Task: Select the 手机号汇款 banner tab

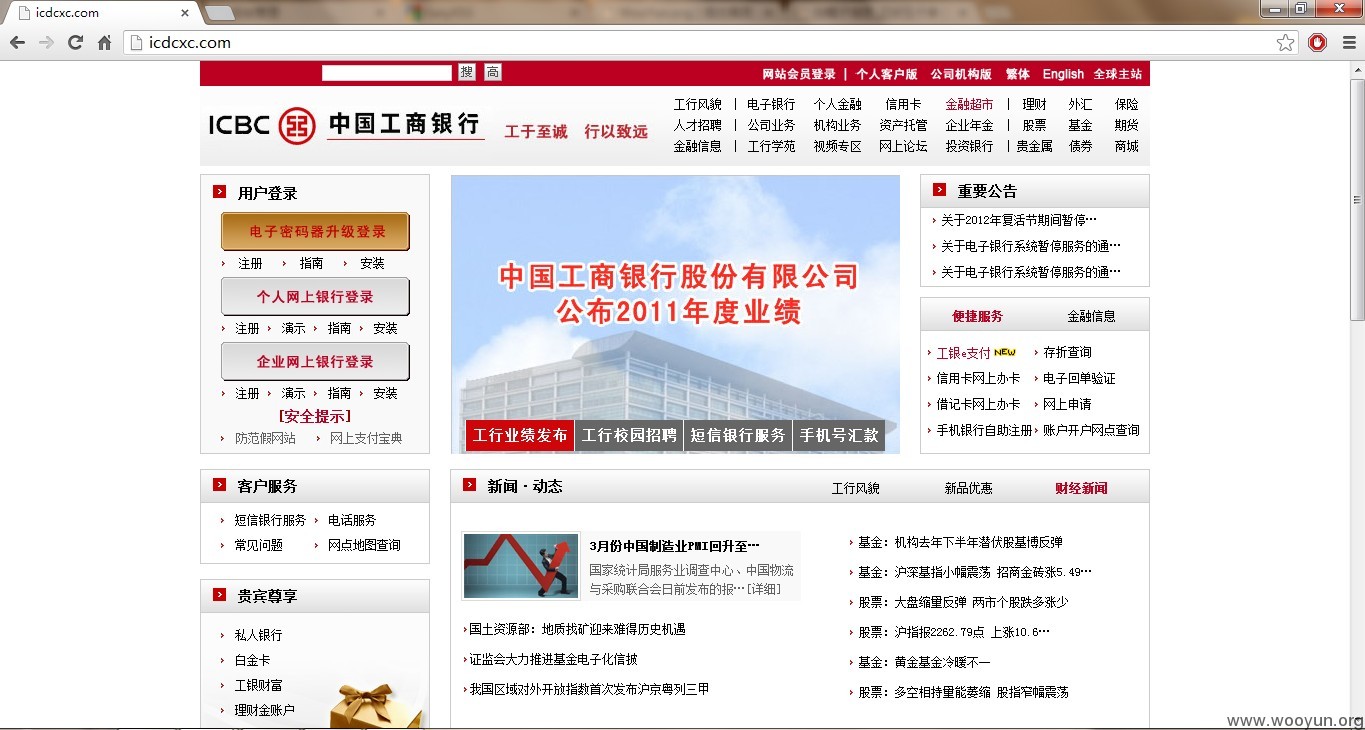Action: (839, 435)
